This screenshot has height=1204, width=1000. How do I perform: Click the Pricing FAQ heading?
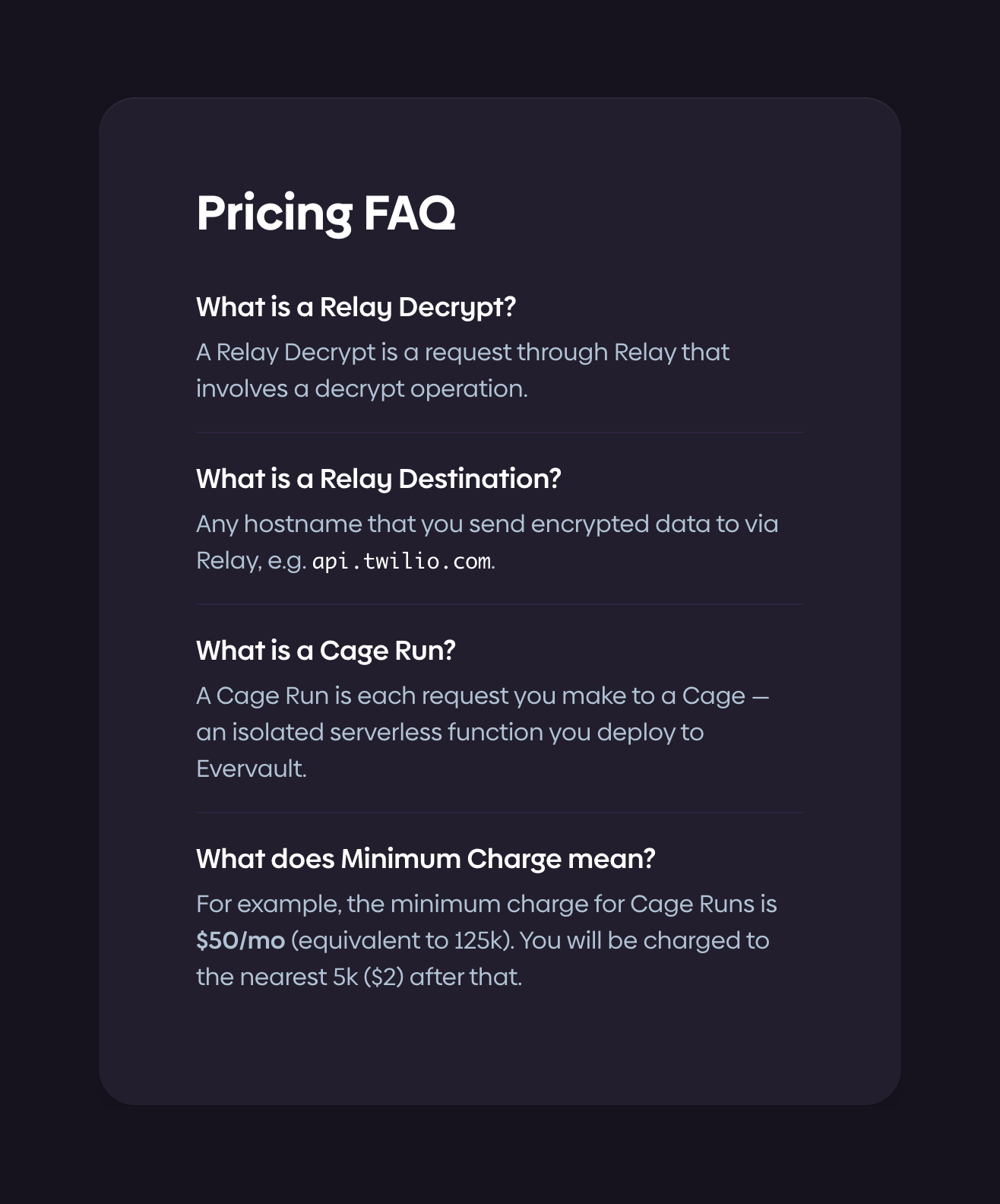325,213
